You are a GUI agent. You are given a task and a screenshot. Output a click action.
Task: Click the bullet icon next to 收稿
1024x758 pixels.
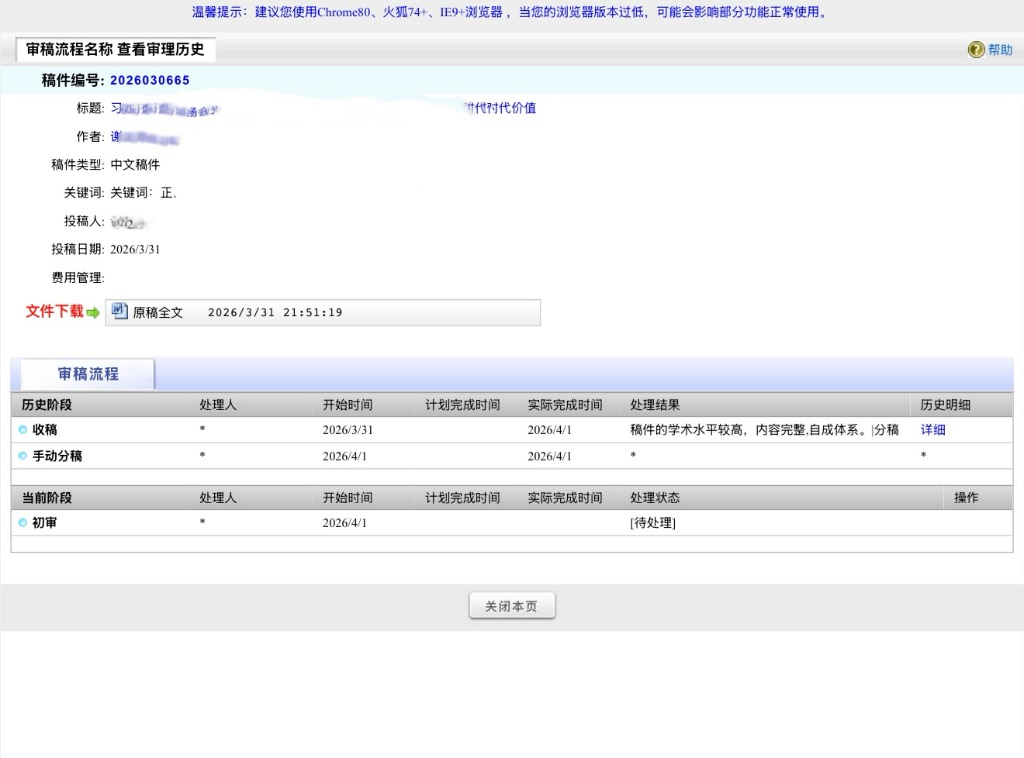[x=23, y=430]
